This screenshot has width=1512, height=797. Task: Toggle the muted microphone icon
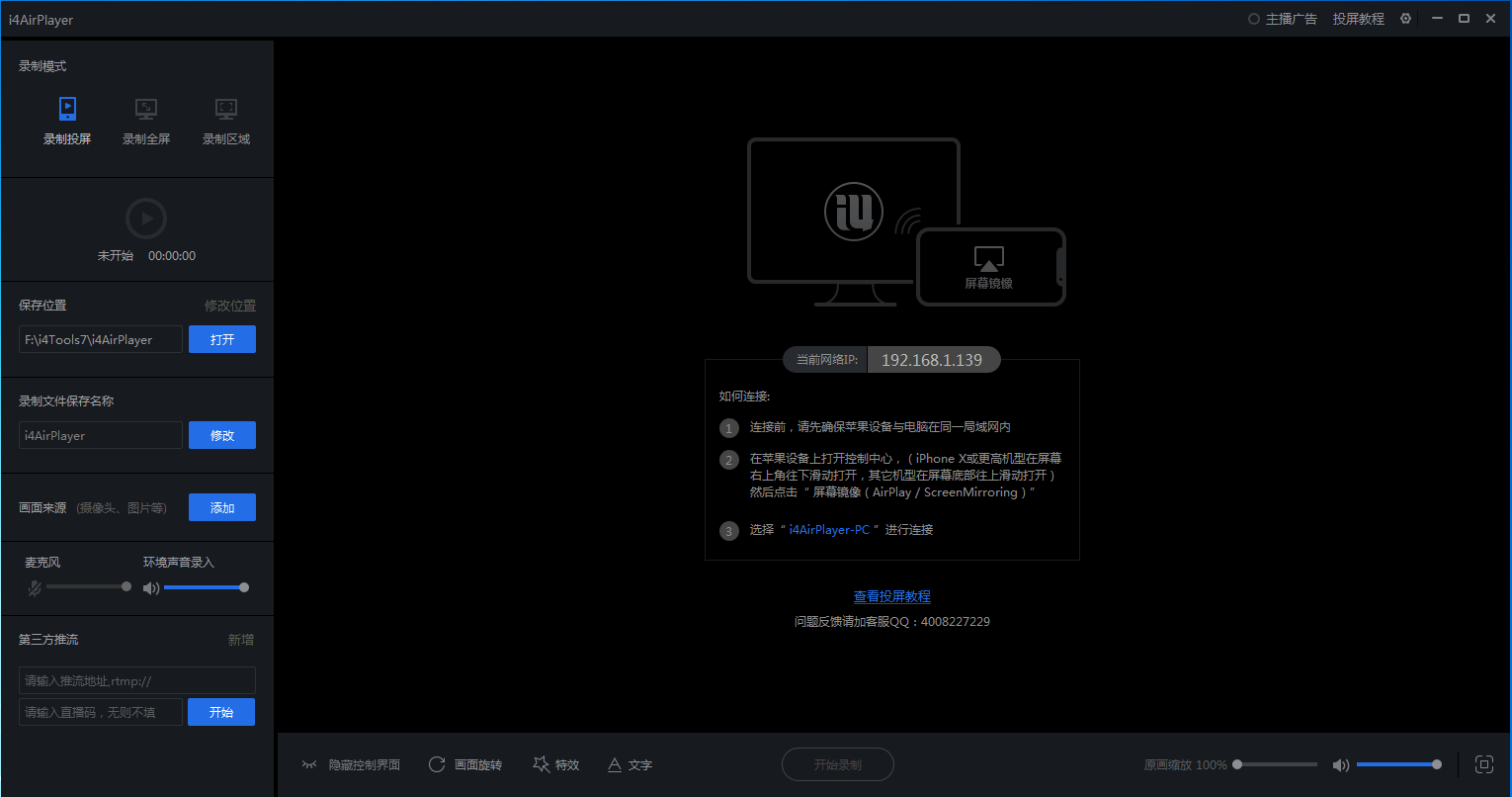[x=35, y=587]
